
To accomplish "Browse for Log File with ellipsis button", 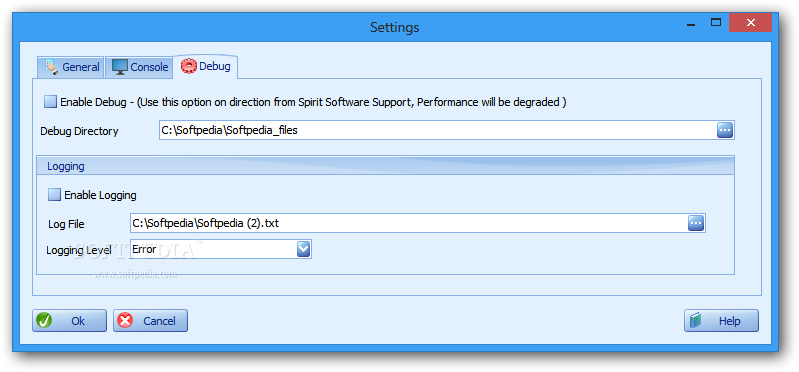I will 696,223.
